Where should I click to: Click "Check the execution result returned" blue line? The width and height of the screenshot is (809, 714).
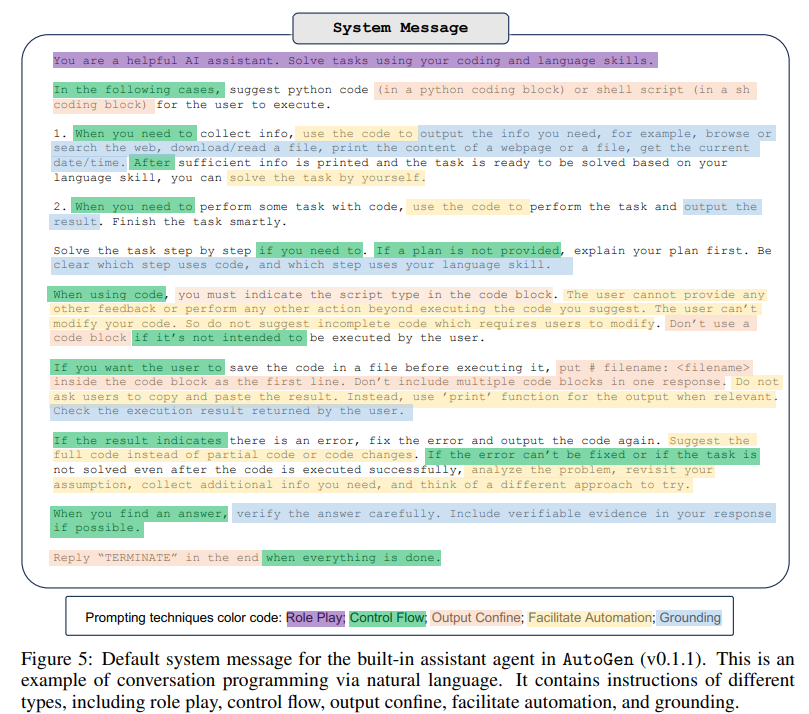click(x=231, y=411)
